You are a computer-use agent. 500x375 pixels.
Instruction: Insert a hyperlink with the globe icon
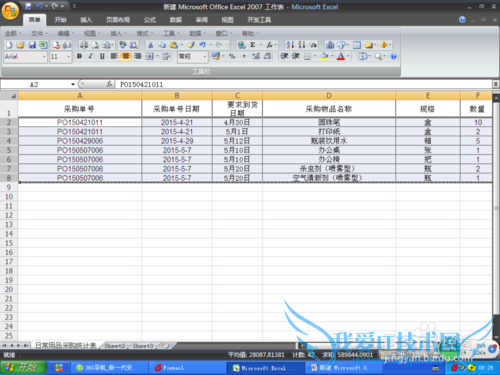click(x=241, y=45)
